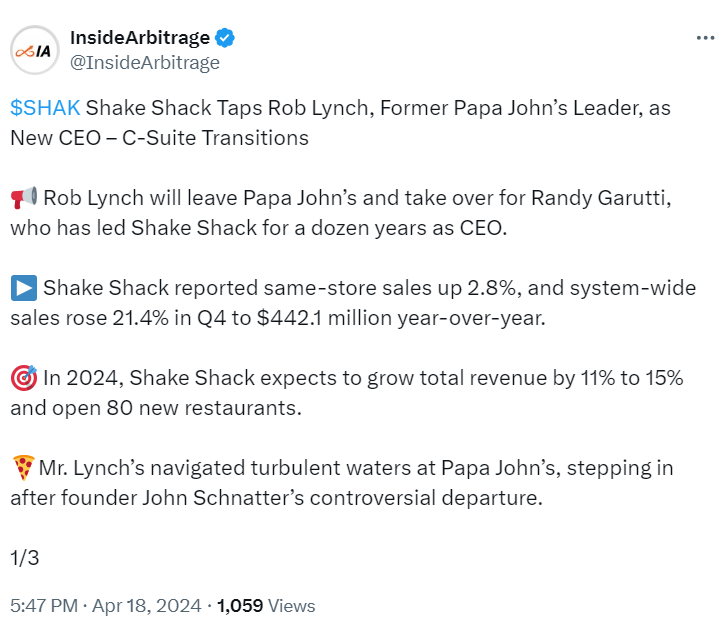Click the blue verified checkmark badge
The height and width of the screenshot is (621, 722).
point(226,38)
